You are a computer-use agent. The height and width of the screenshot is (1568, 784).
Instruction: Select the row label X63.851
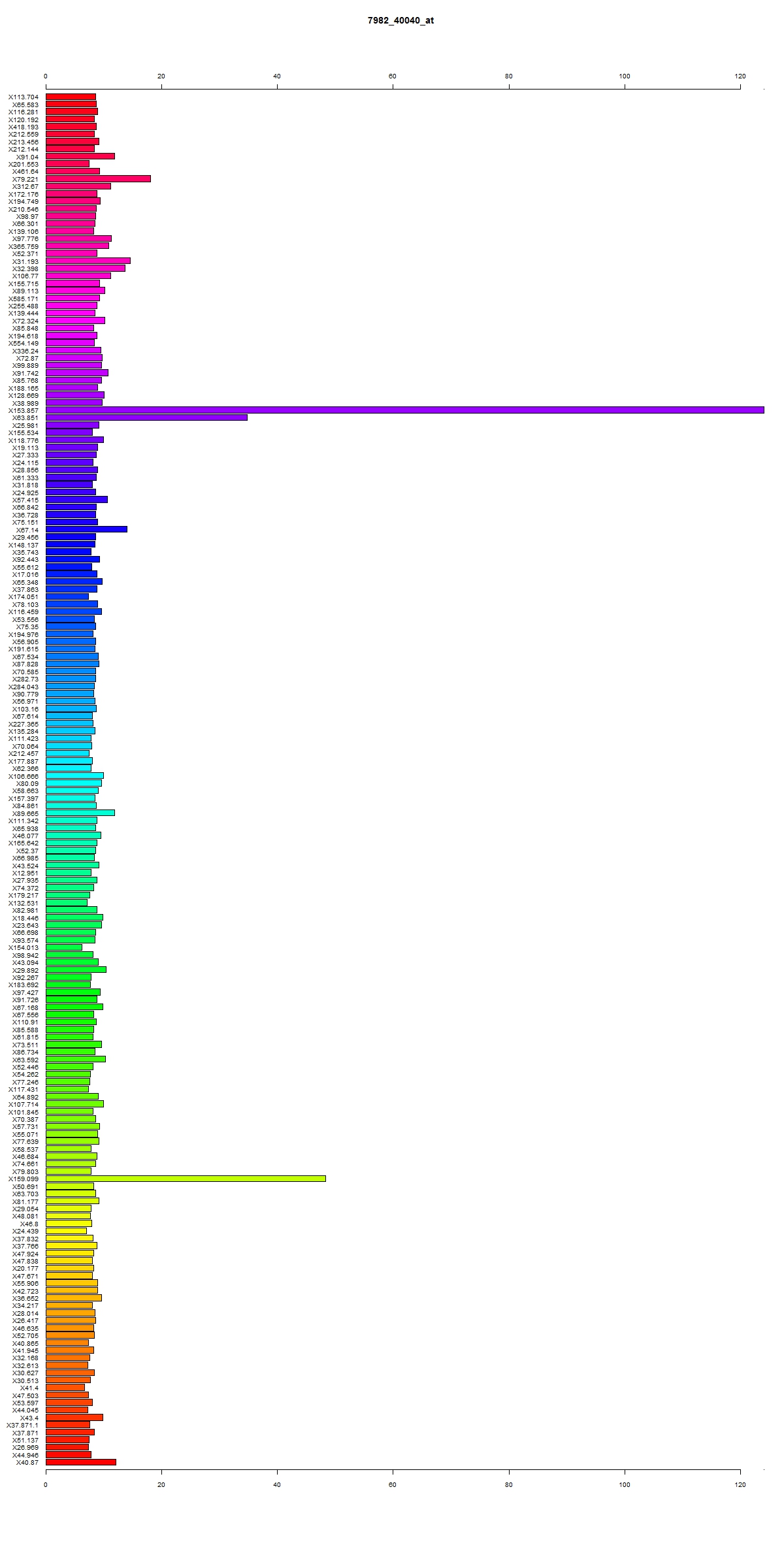25,418
